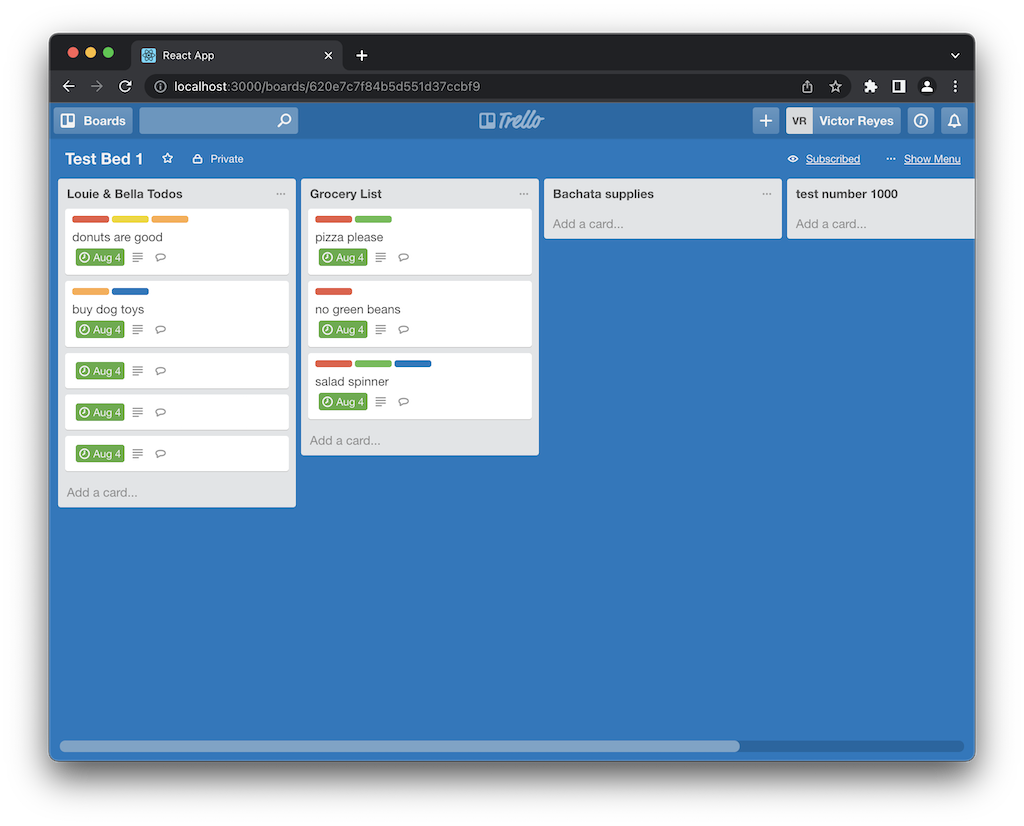The image size is (1024, 826).
Task: Click the info icon in the header
Action: coord(921,121)
